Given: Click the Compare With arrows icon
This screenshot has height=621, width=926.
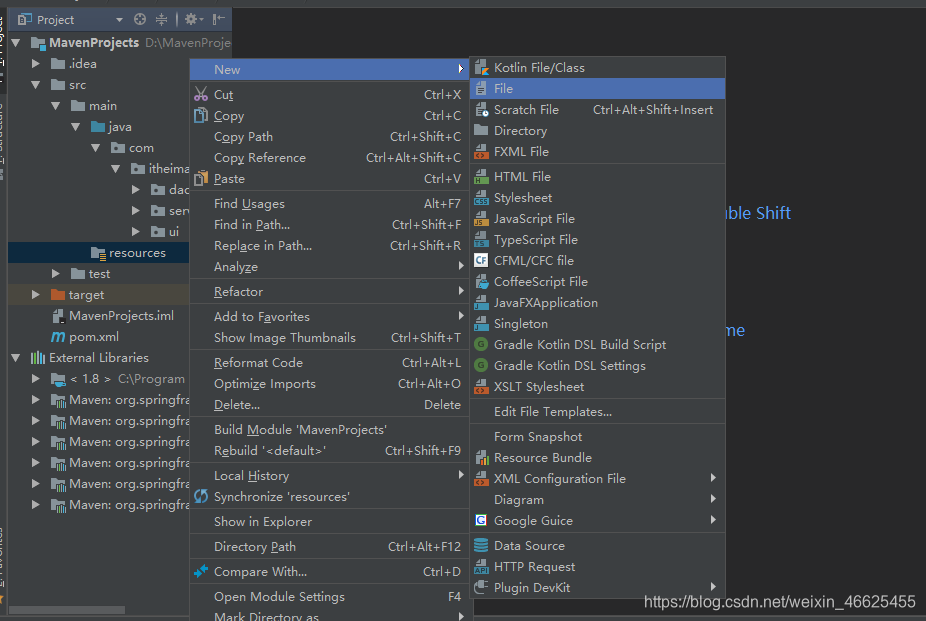Looking at the screenshot, I should pyautogui.click(x=201, y=571).
